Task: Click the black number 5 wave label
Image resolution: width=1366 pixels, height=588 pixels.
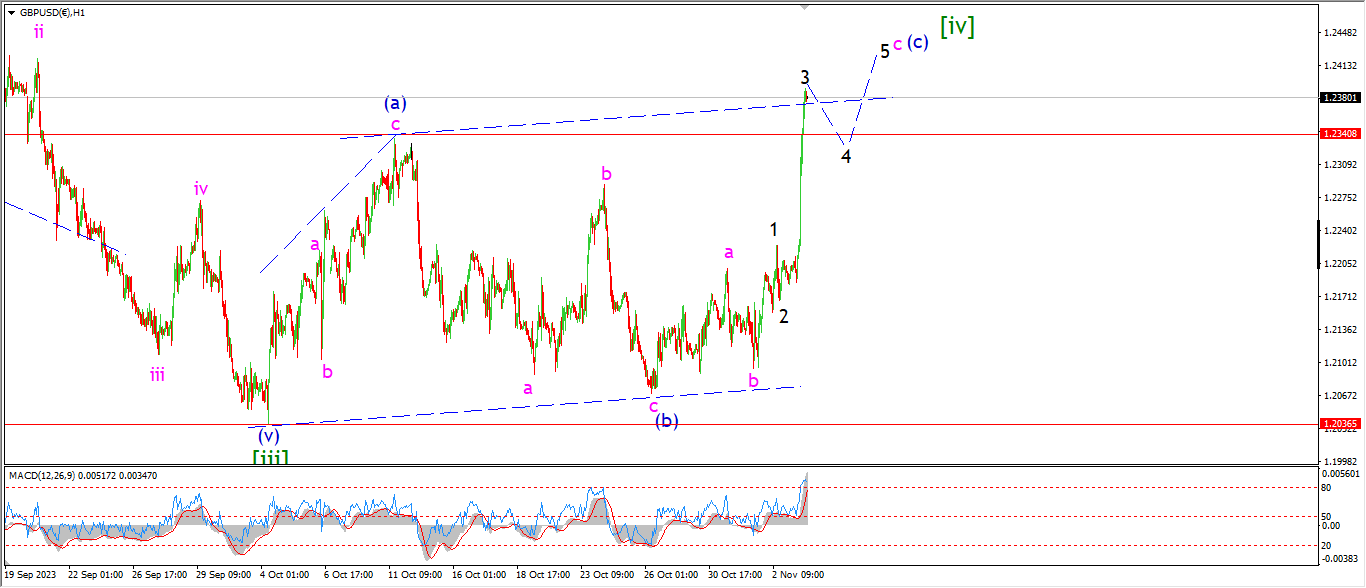Action: [x=884, y=50]
